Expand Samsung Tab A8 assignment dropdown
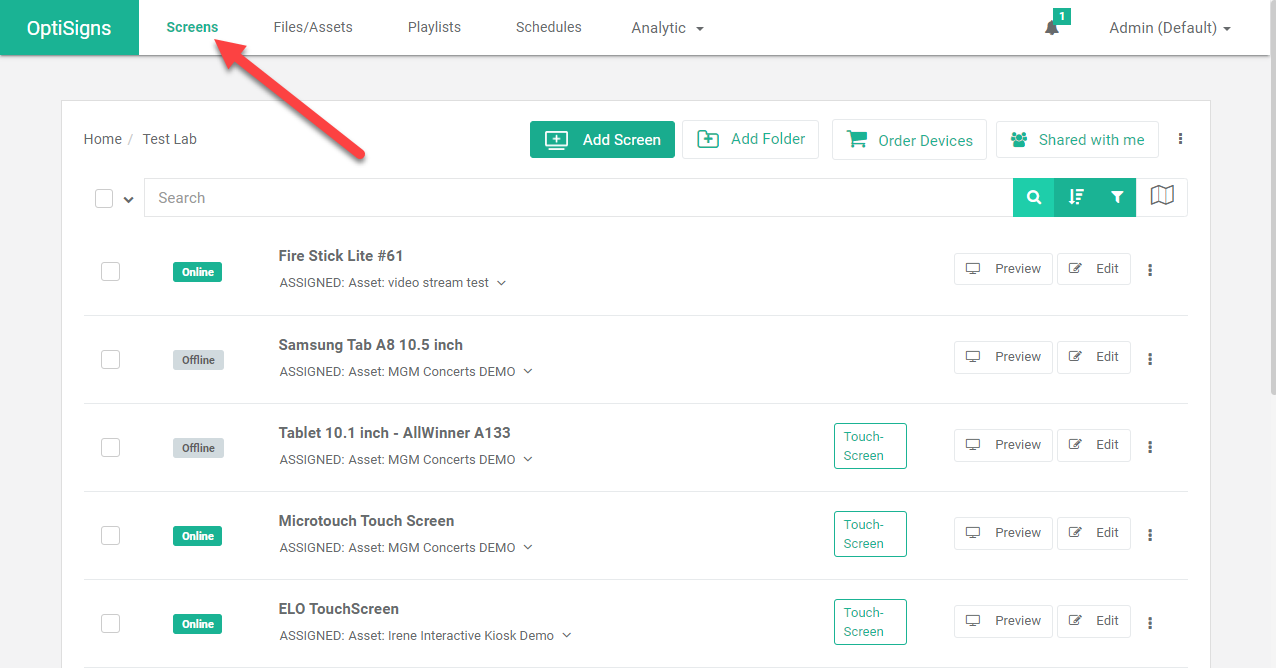The width and height of the screenshot is (1276, 668). [x=528, y=371]
